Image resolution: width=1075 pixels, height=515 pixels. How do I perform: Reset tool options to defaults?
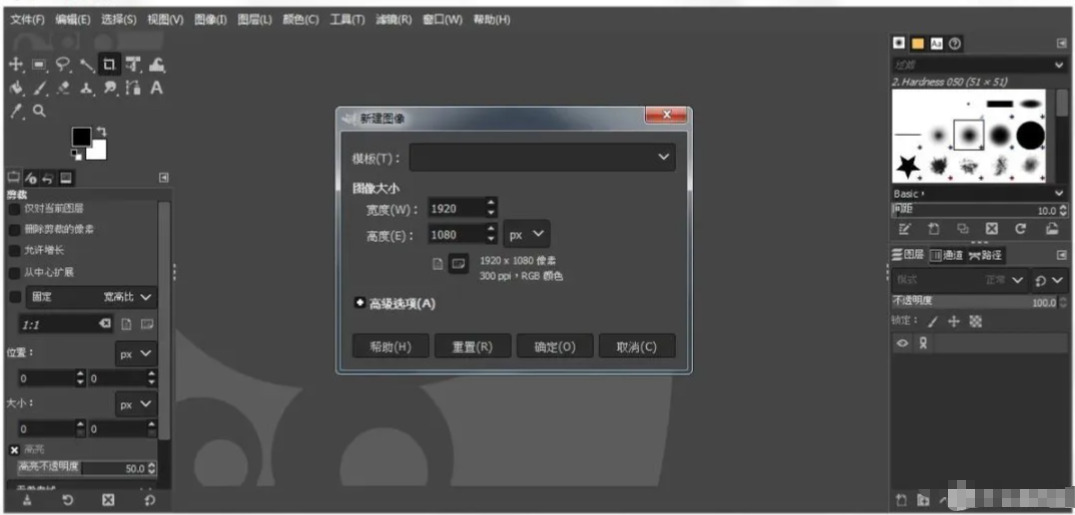click(149, 500)
